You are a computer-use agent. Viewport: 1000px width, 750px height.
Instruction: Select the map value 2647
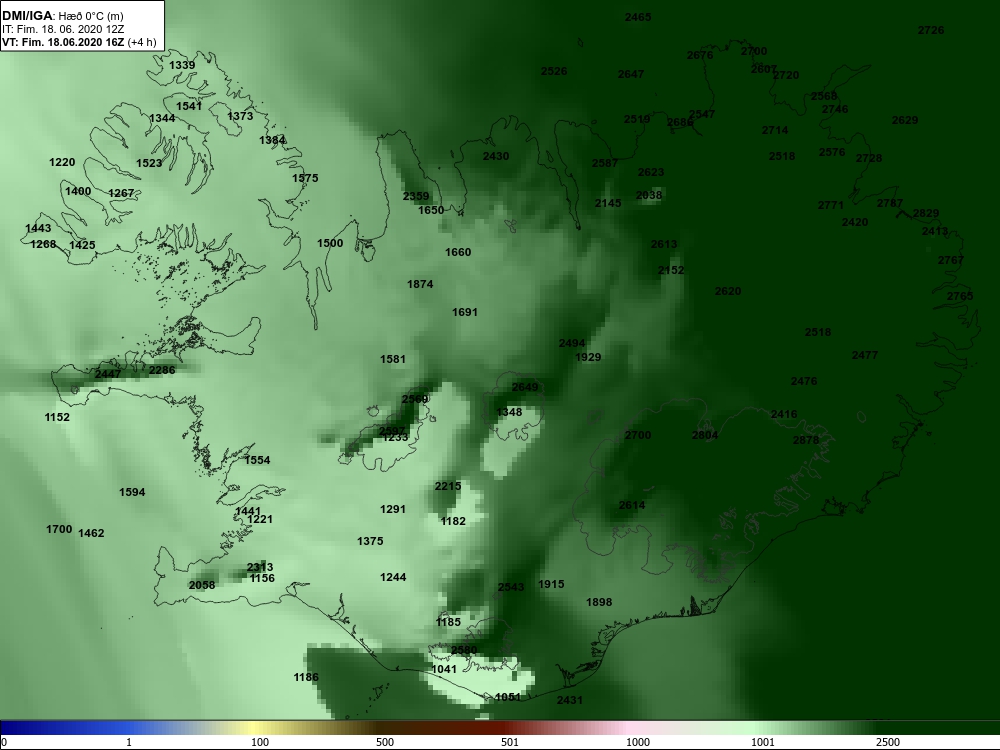pyautogui.click(x=631, y=74)
